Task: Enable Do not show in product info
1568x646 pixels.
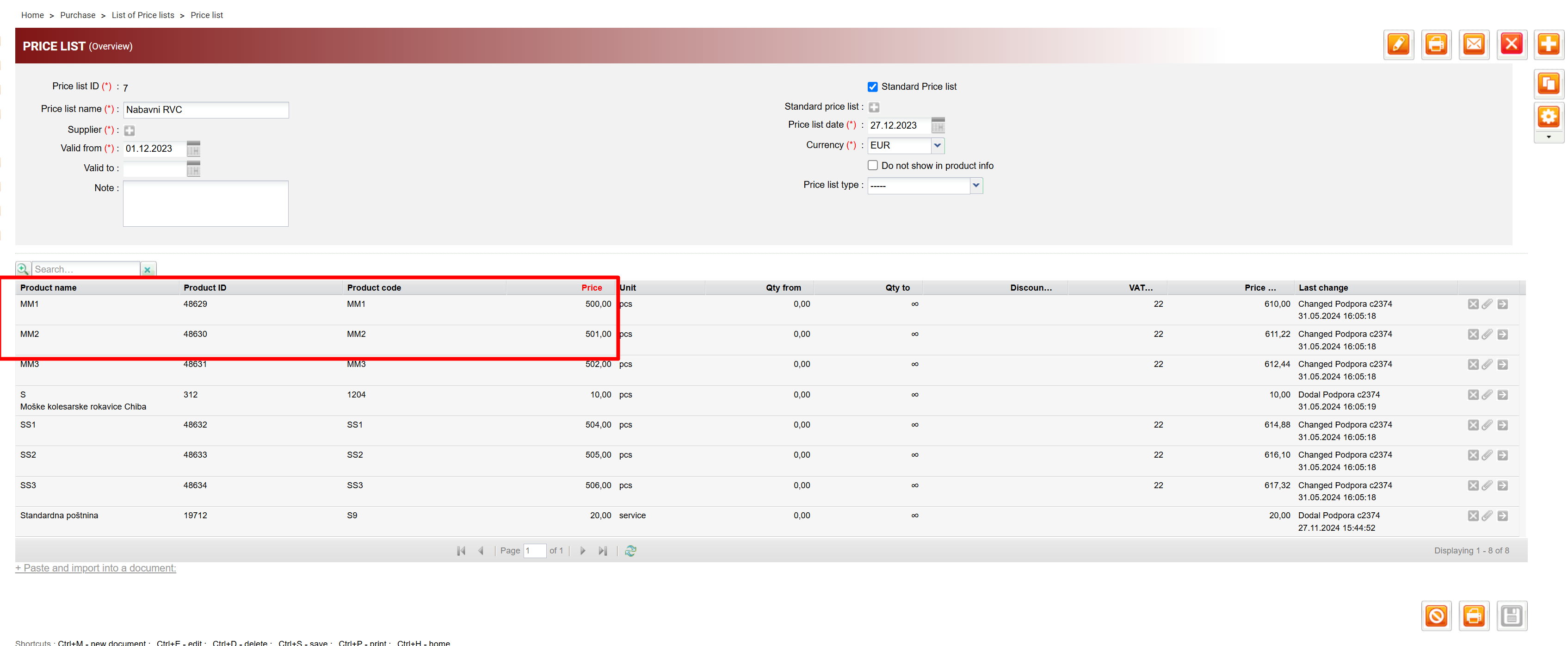Action: coord(872,166)
